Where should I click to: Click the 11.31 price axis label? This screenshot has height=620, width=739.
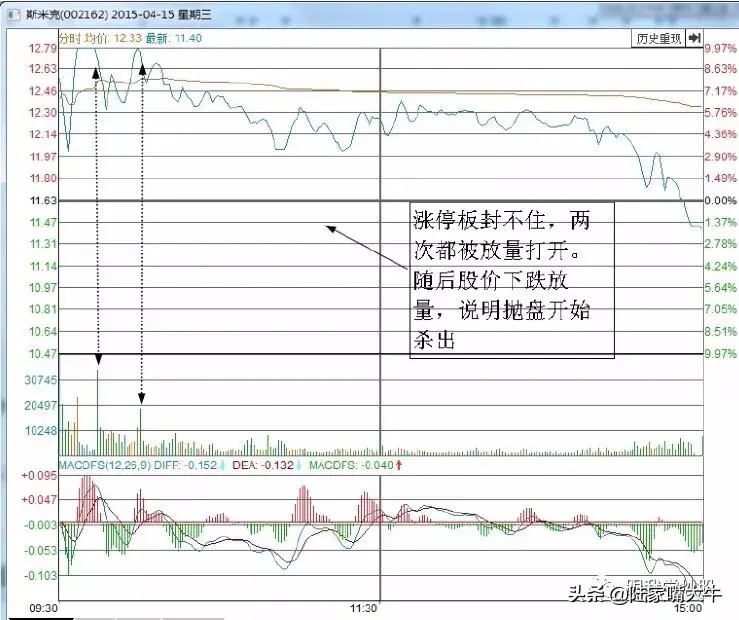pos(43,244)
